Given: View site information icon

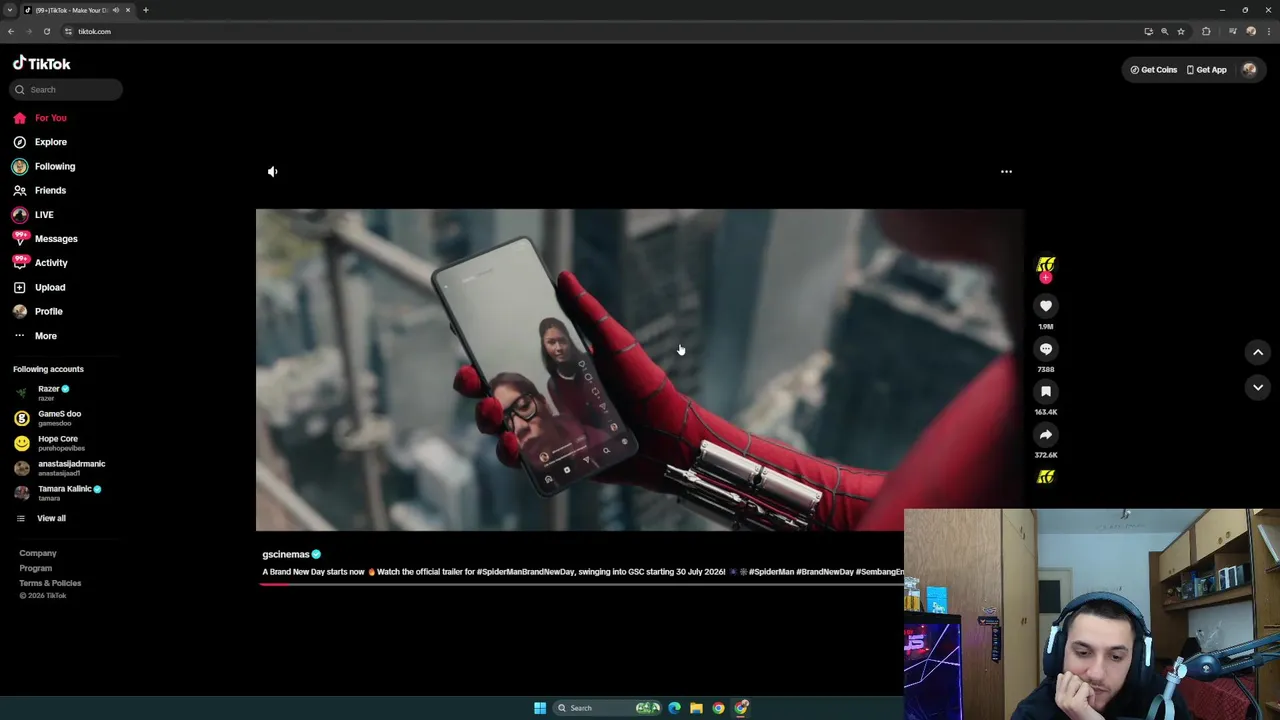Looking at the screenshot, I should click(68, 31).
